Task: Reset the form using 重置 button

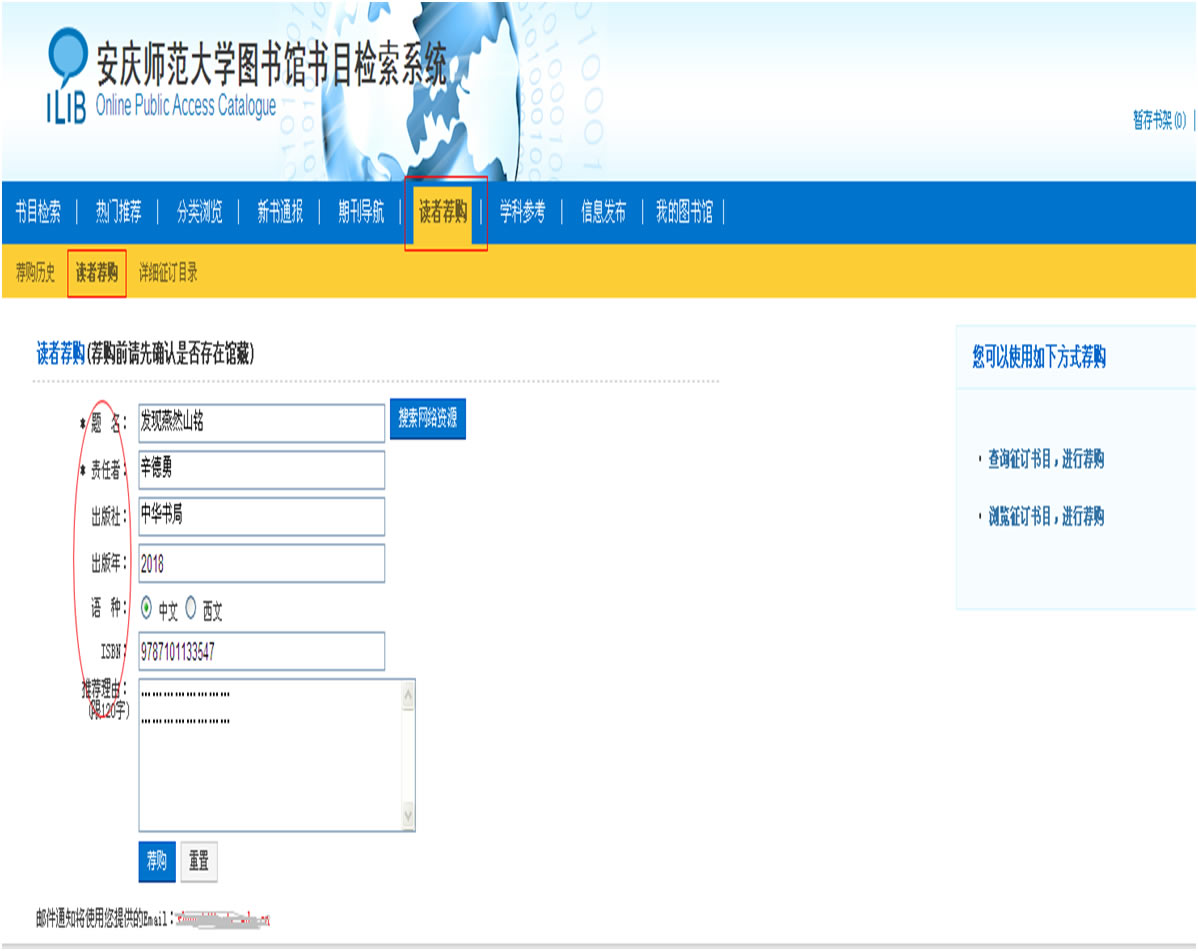Action: pyautogui.click(x=198, y=861)
